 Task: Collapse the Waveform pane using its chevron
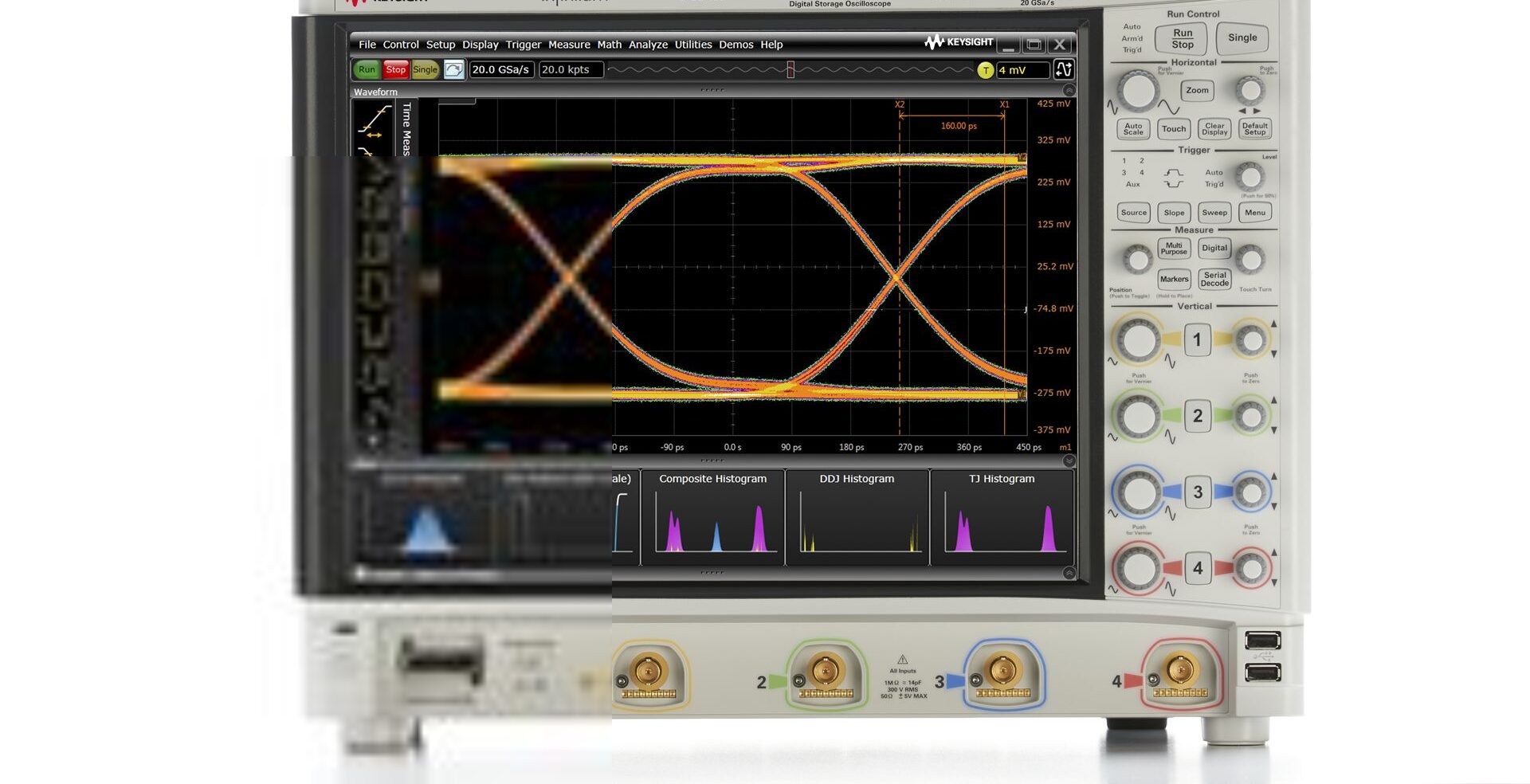[x=1069, y=91]
